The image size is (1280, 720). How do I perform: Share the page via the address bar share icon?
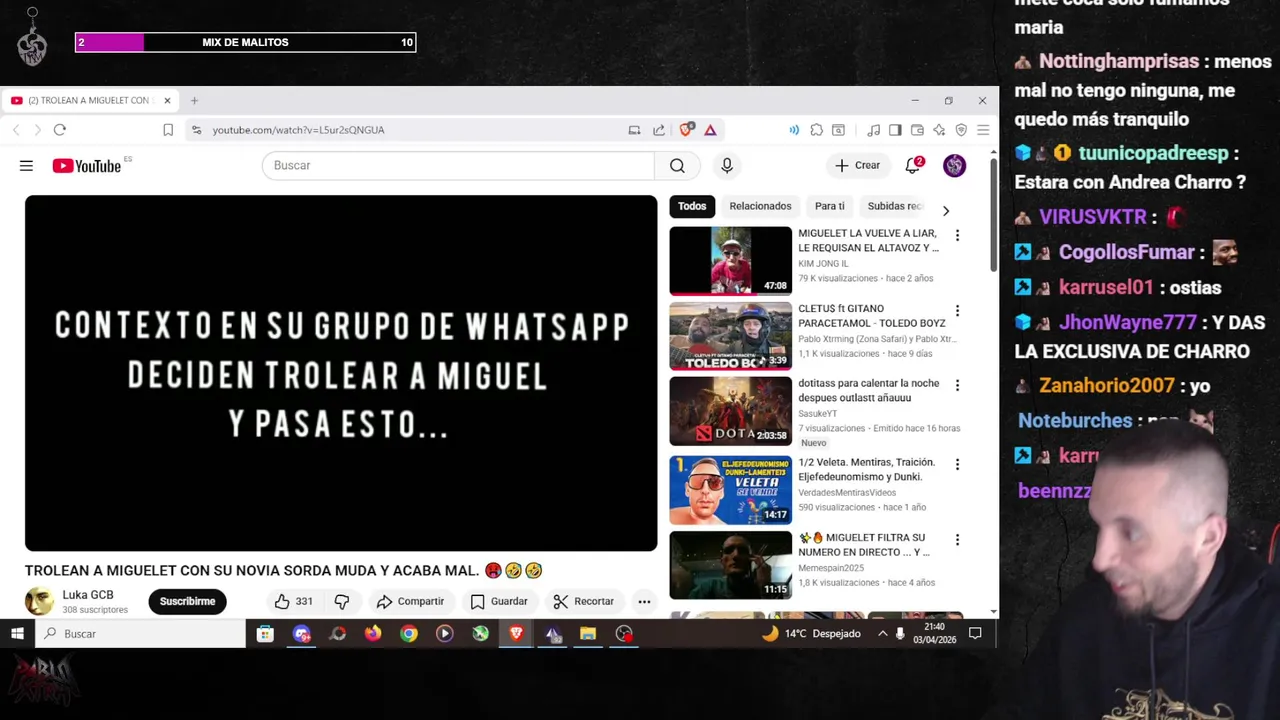(659, 130)
